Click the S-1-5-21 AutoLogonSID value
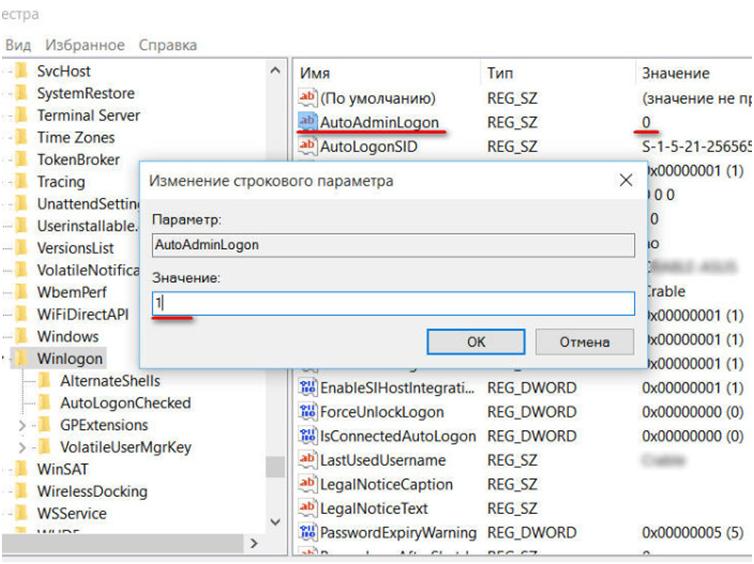The image size is (754, 564). [696, 146]
